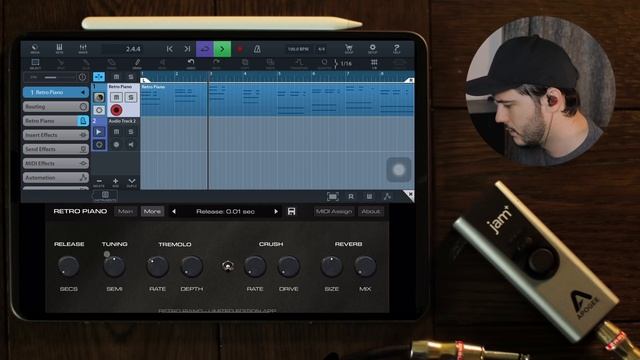Open the Media browser

coord(35,49)
